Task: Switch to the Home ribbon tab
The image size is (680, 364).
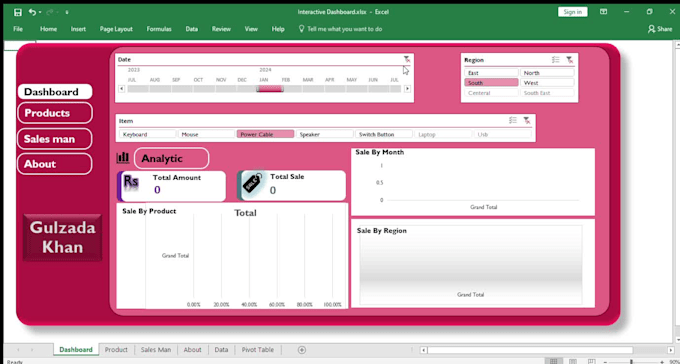Action: (48, 29)
